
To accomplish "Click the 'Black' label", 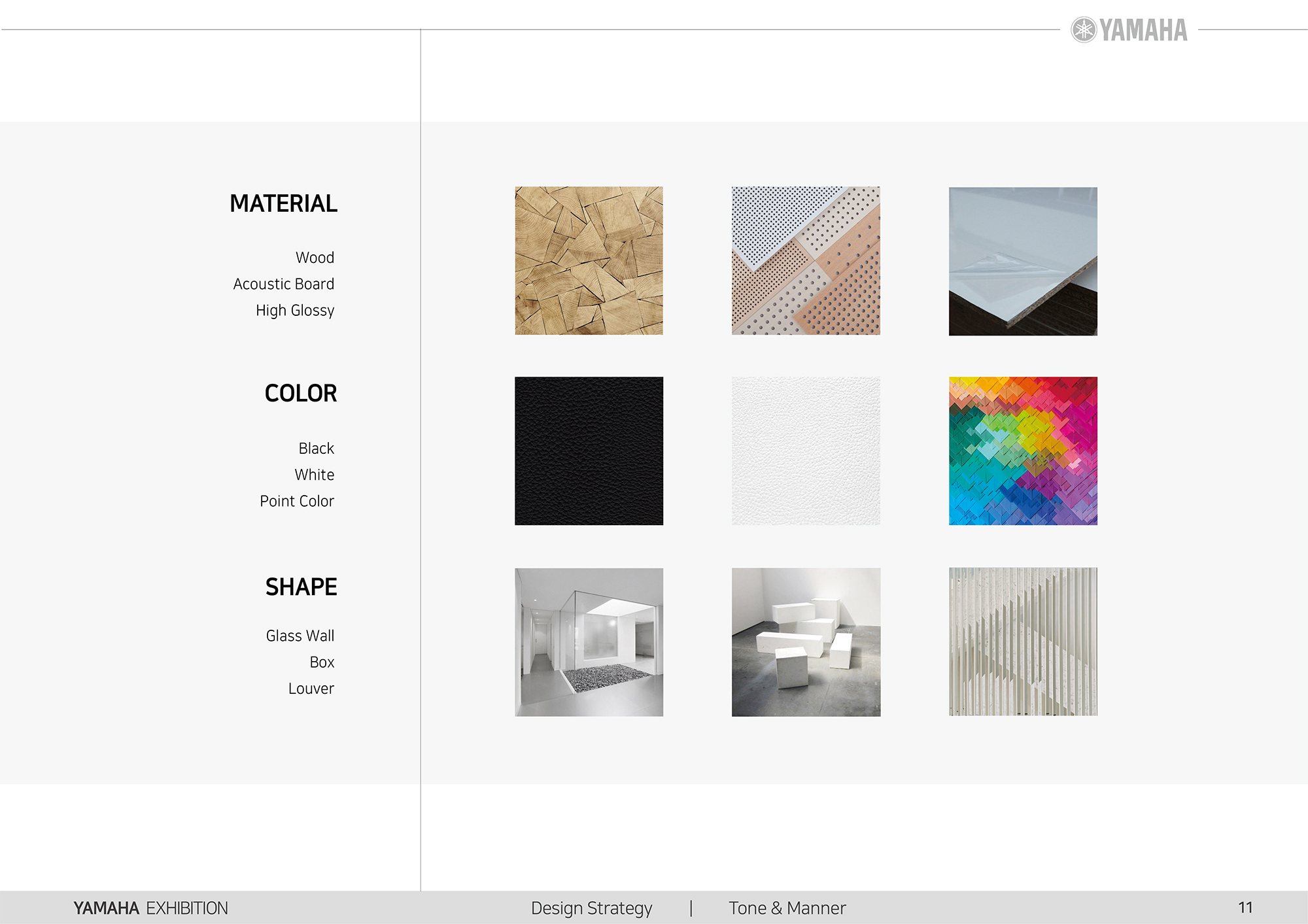I will tap(316, 449).
